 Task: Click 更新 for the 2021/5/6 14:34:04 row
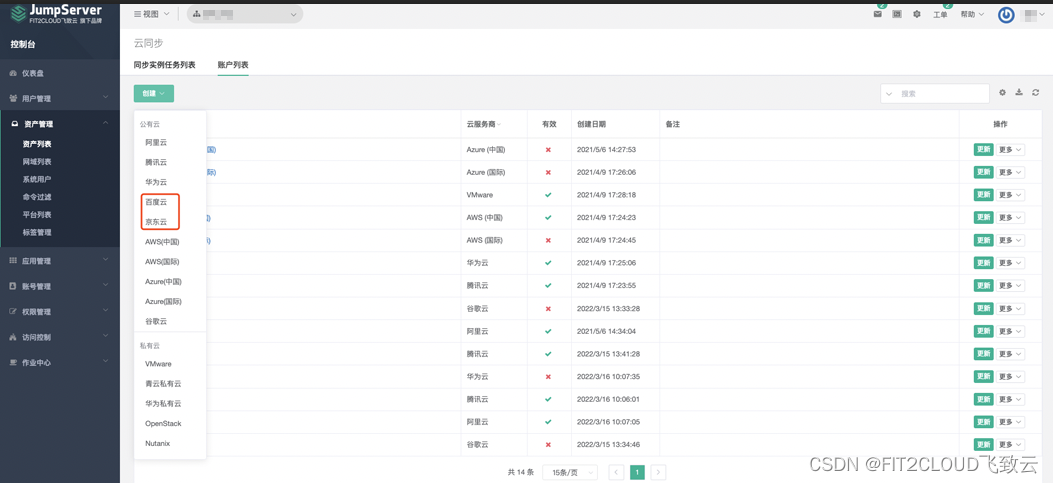[x=983, y=331]
